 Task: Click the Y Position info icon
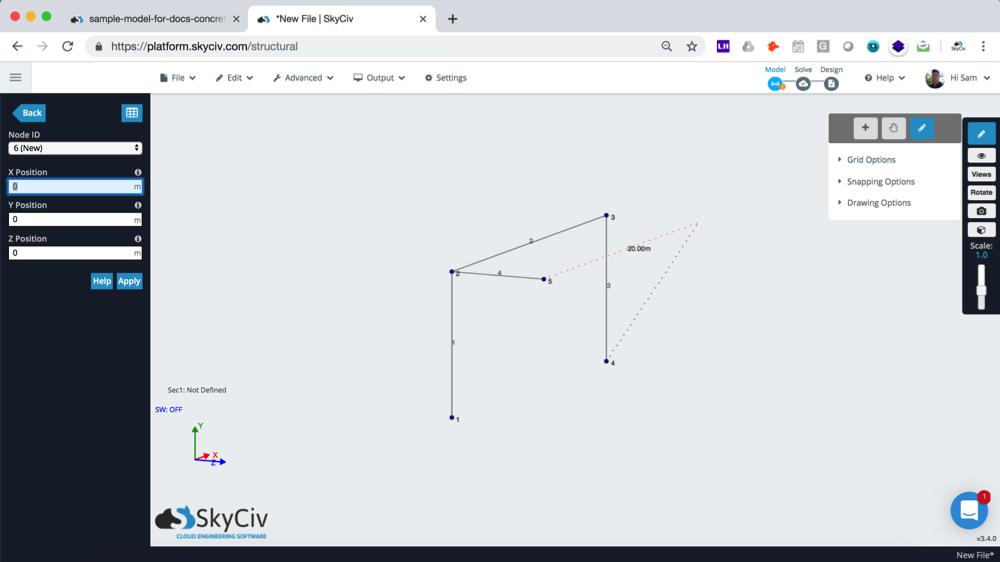click(x=138, y=205)
